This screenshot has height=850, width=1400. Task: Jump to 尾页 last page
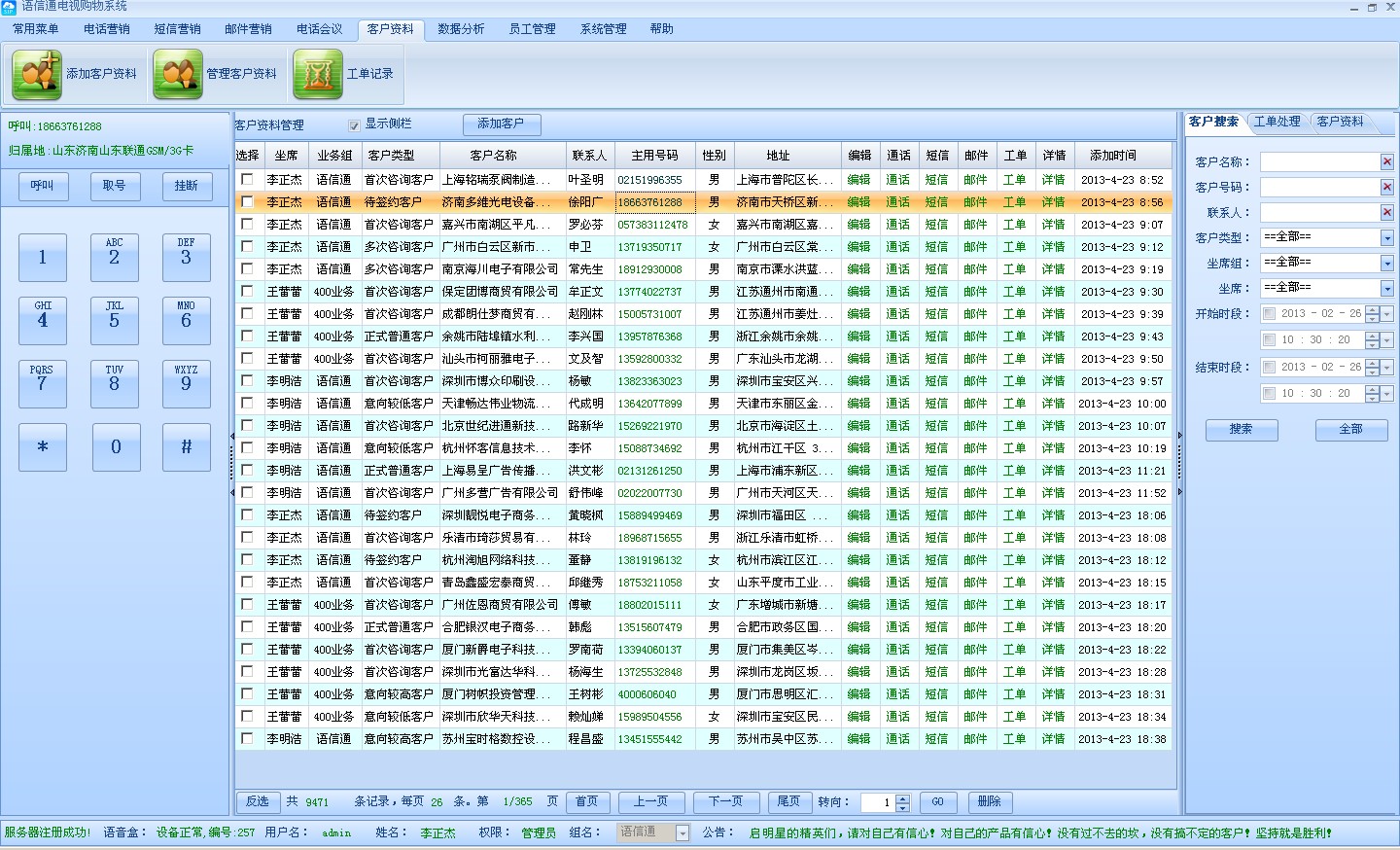[x=788, y=801]
